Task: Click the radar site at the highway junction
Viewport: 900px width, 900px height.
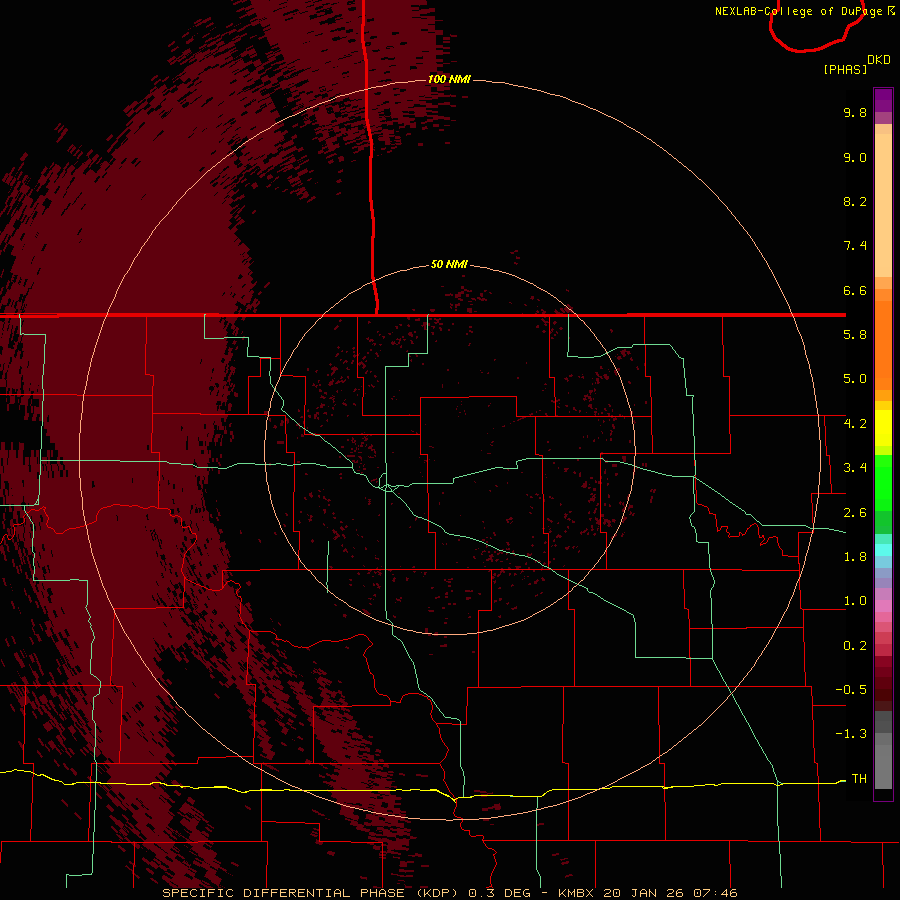Action: pyautogui.click(x=389, y=487)
